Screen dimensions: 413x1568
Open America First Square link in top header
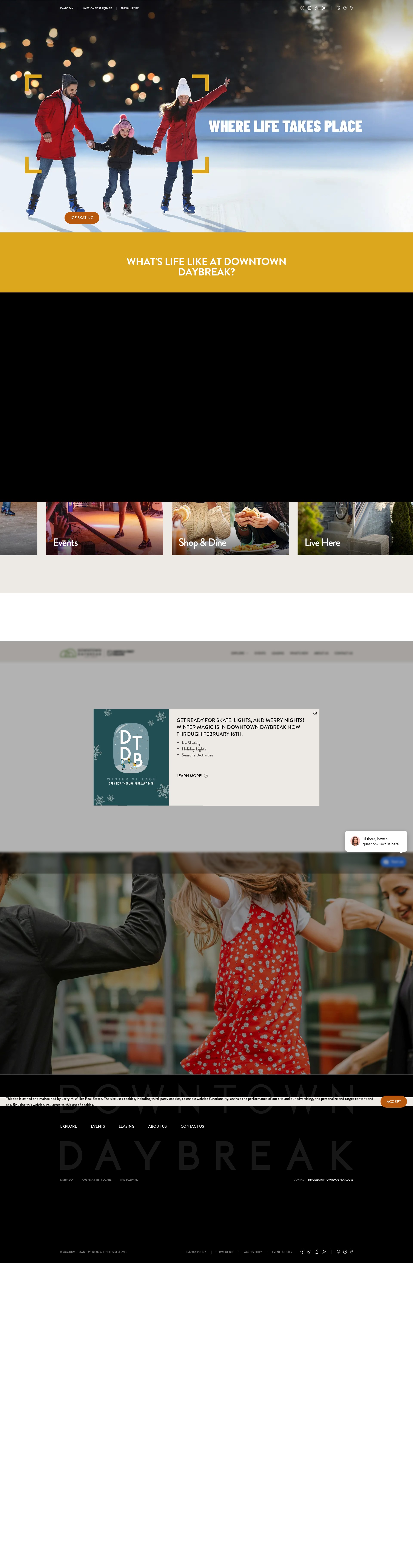pyautogui.click(x=97, y=9)
